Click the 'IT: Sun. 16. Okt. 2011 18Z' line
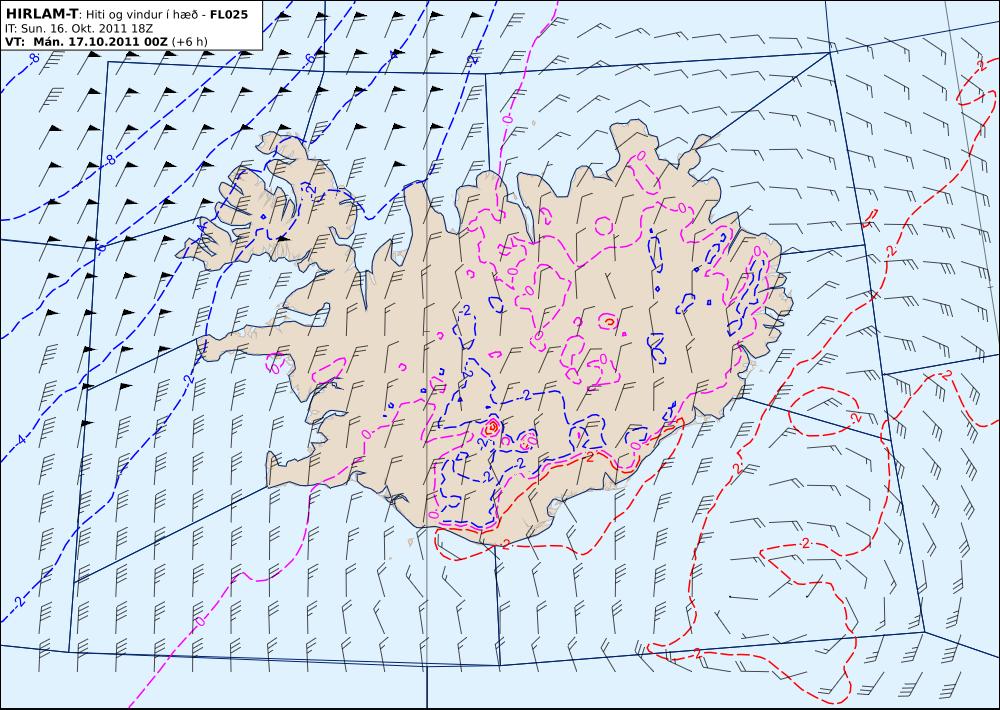Image resolution: width=1000 pixels, height=710 pixels. coord(78,28)
